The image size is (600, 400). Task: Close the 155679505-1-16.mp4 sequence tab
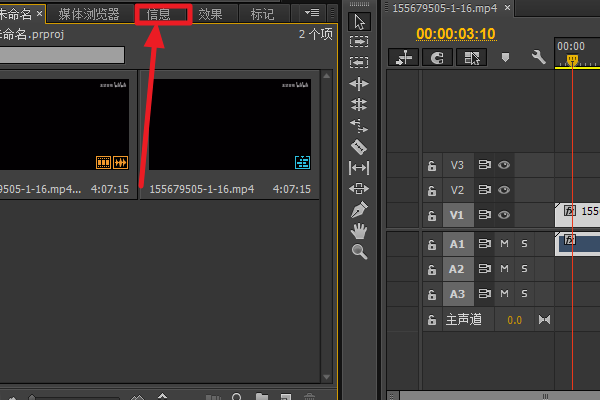pyautogui.click(x=507, y=8)
